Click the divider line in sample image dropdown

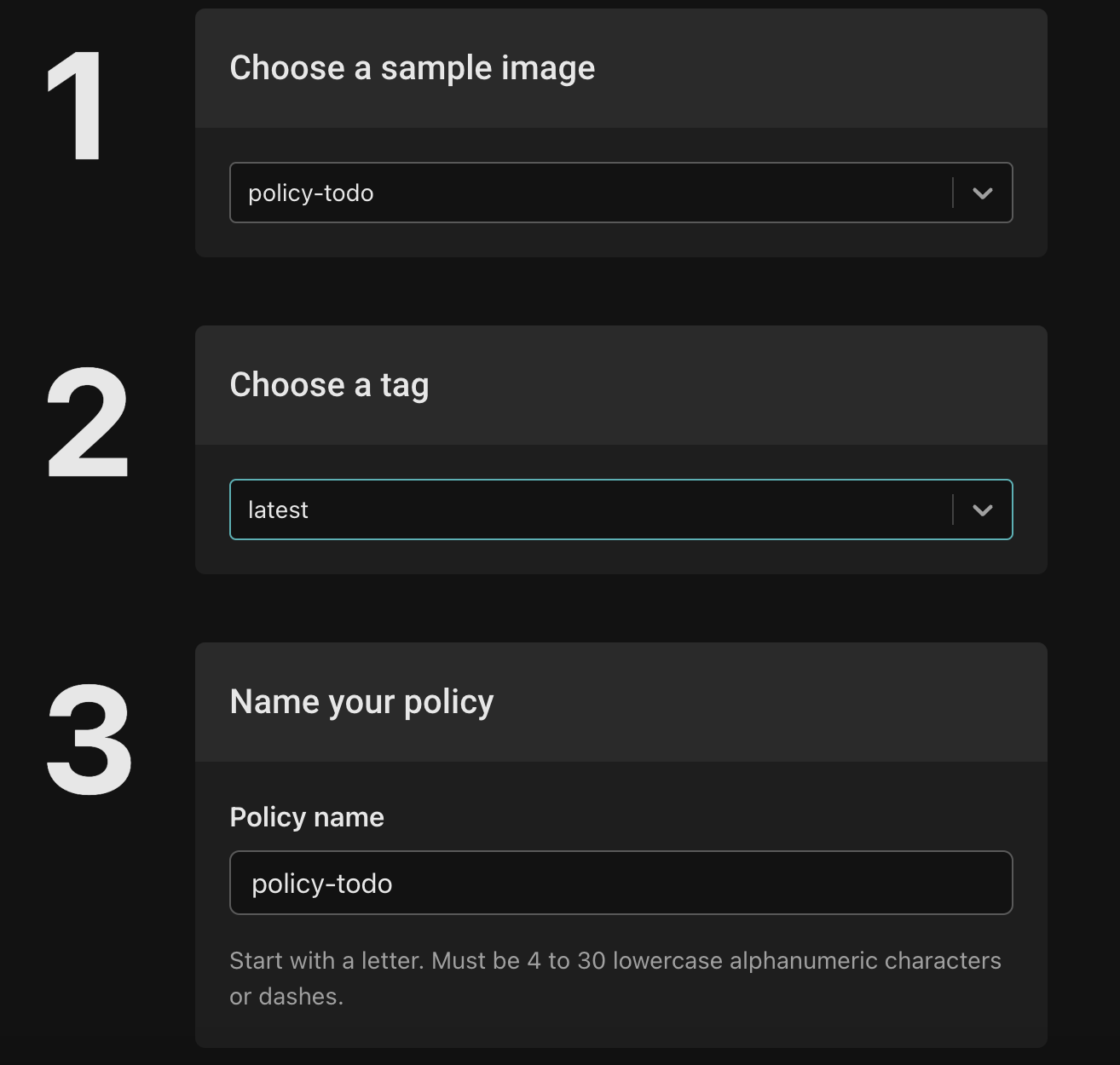coord(952,193)
